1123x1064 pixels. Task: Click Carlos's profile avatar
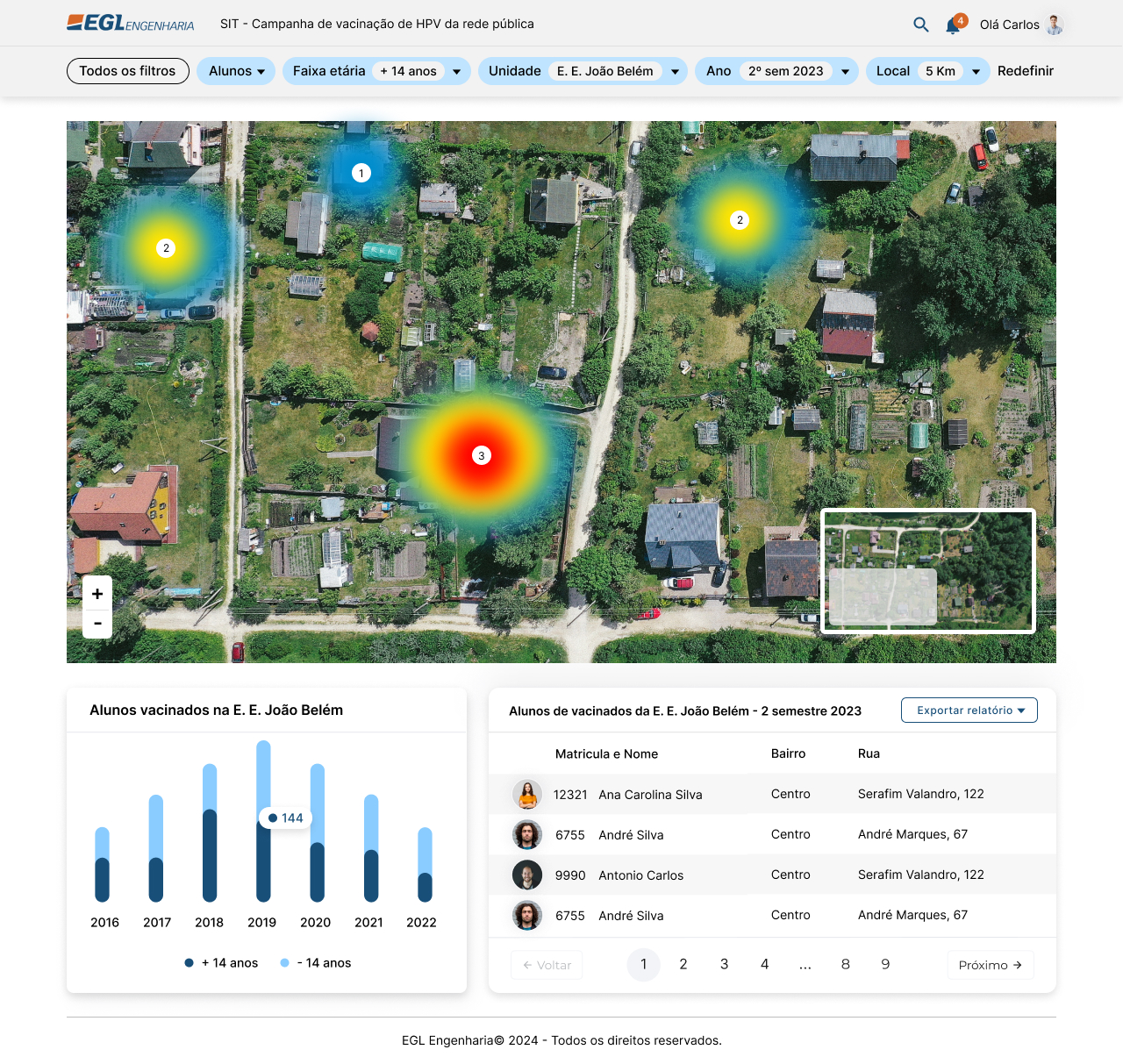(1055, 25)
